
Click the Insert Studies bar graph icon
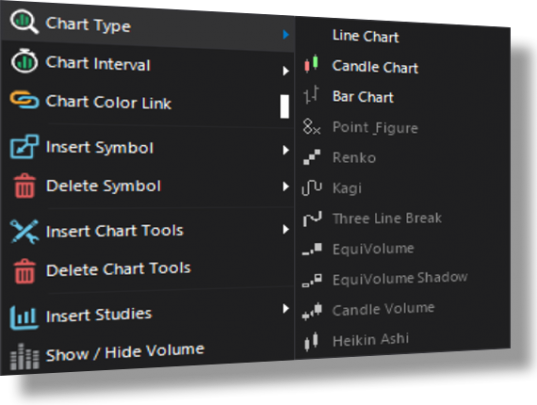[x=24, y=317]
